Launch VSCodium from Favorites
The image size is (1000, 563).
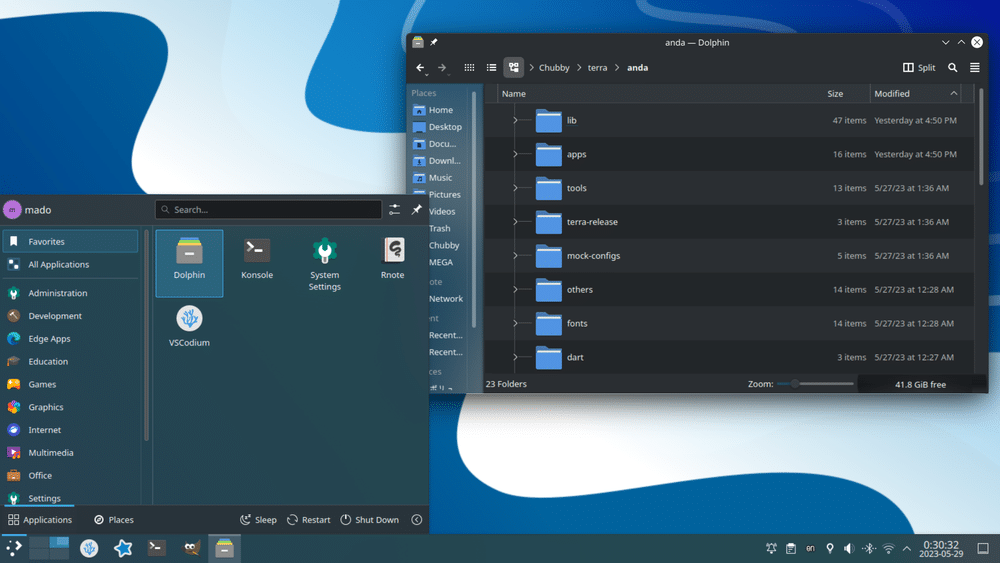click(189, 326)
